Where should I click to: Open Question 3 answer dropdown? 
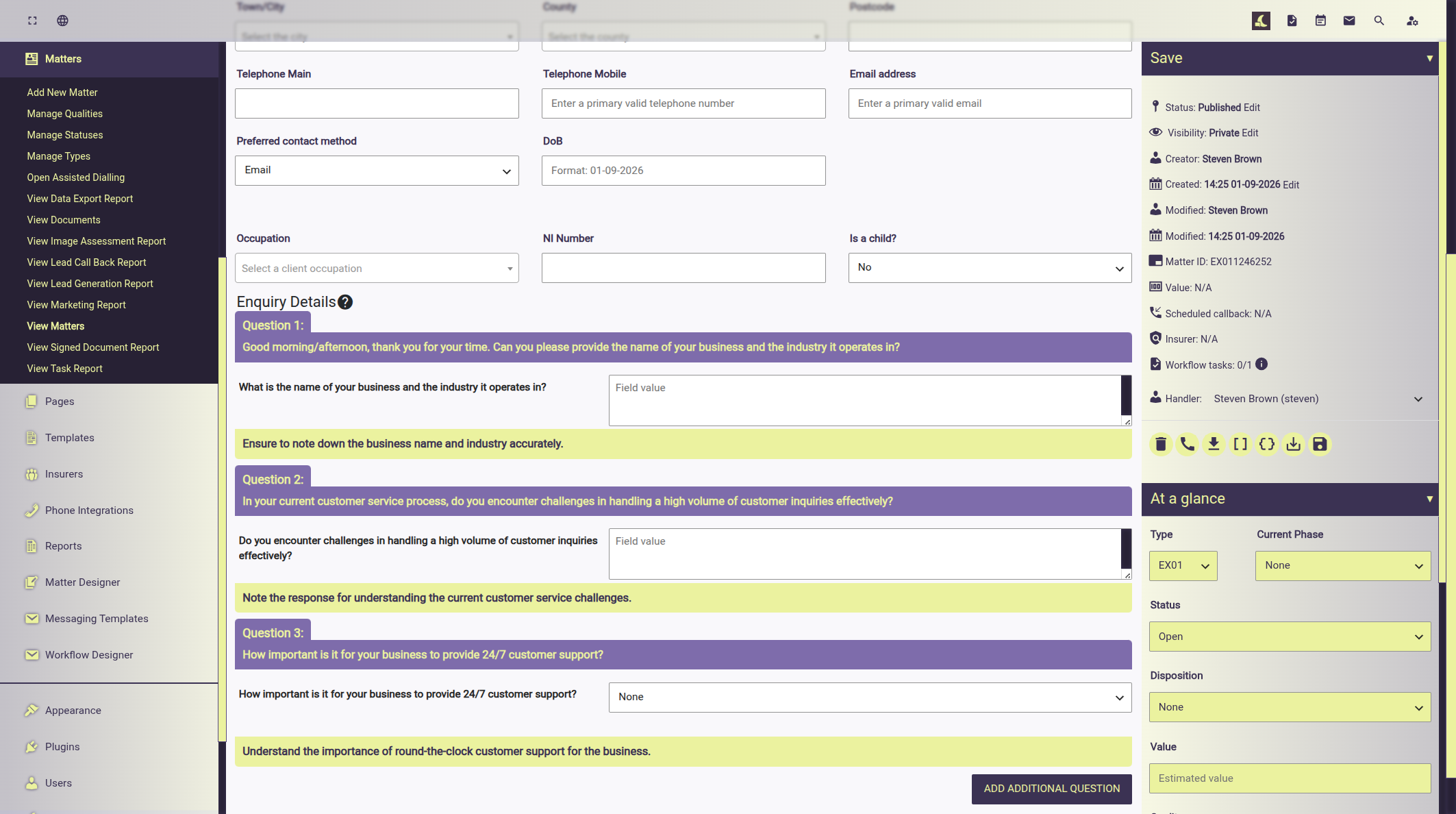click(x=870, y=698)
